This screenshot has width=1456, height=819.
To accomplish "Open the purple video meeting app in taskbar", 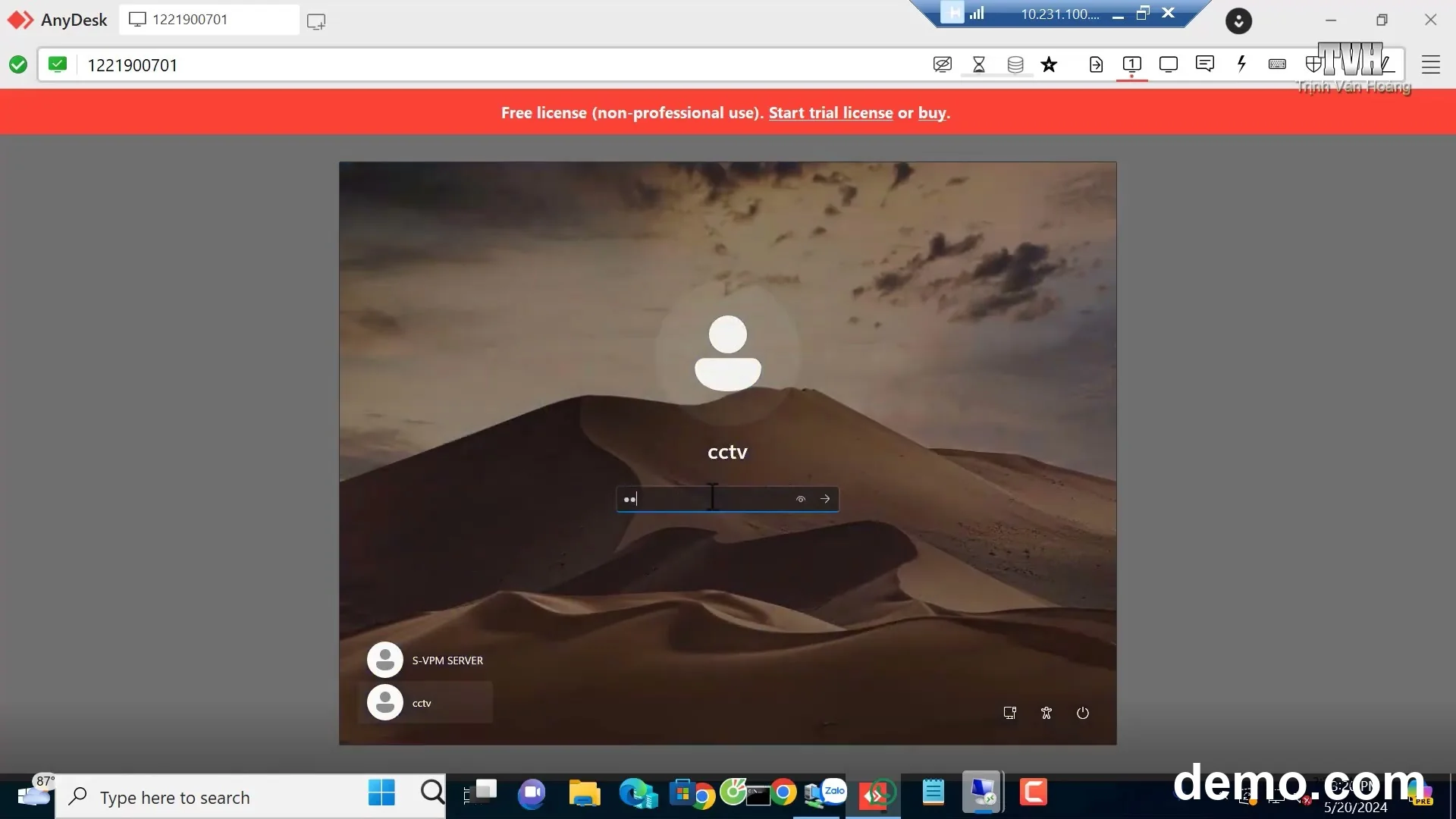I will pyautogui.click(x=532, y=794).
